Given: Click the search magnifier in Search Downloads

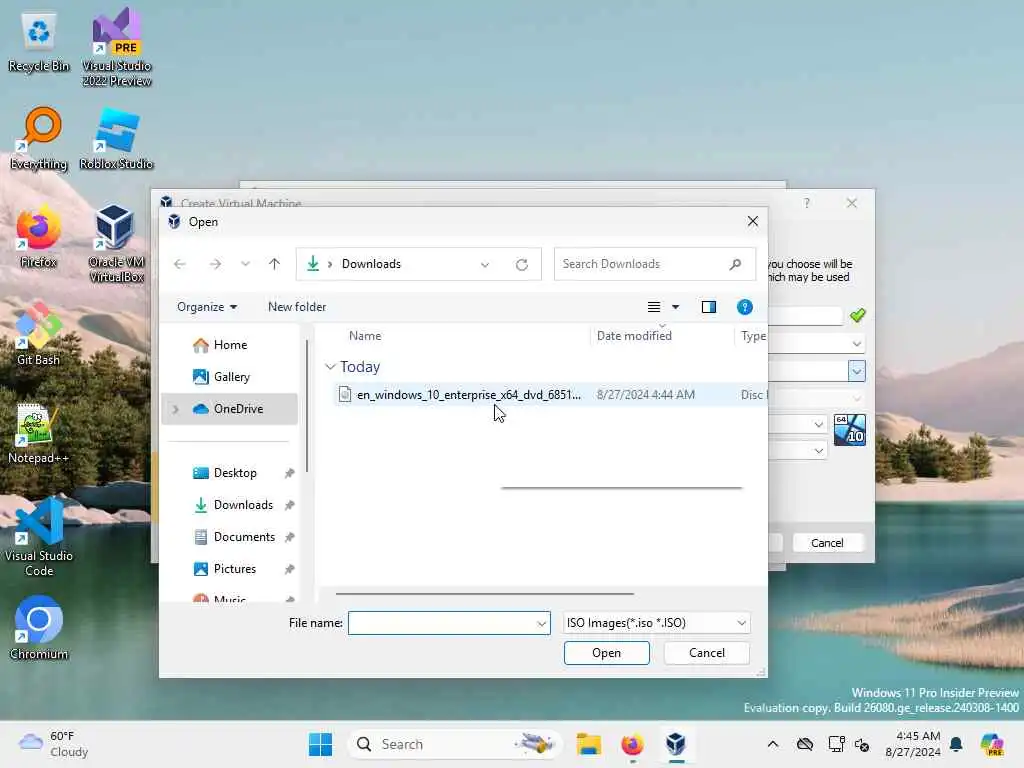Looking at the screenshot, I should (735, 264).
